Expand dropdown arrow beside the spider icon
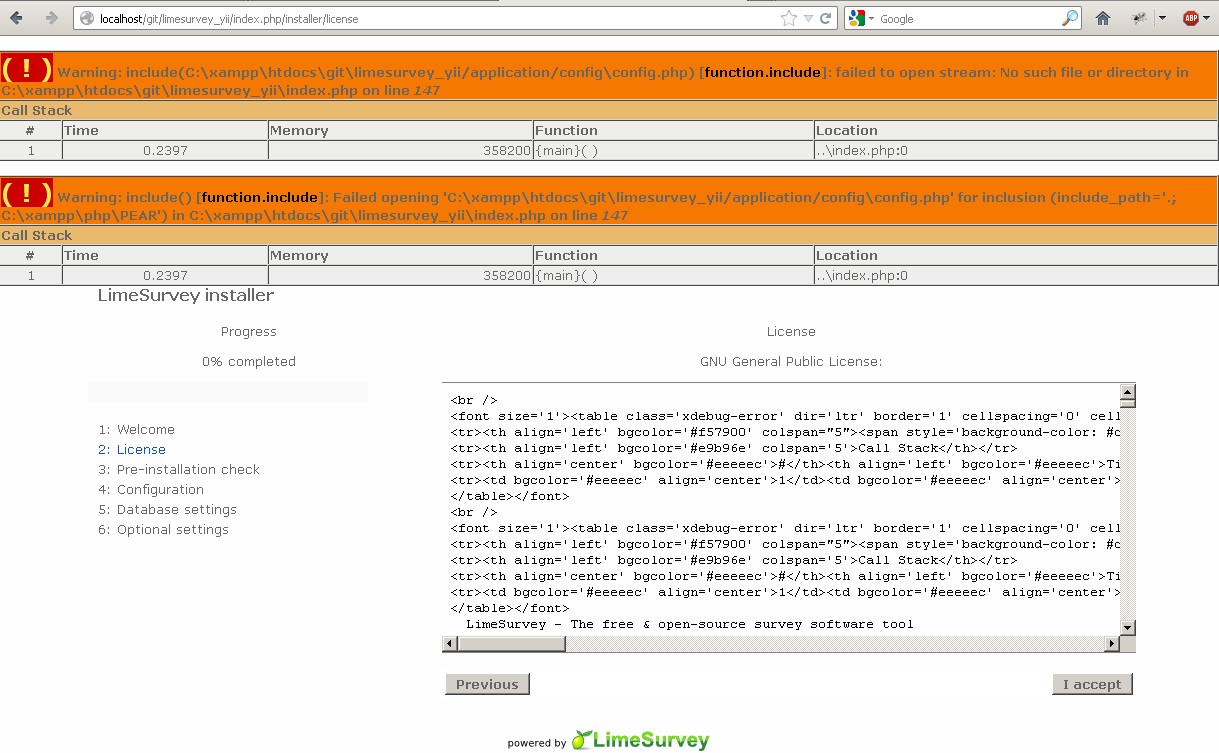The image size is (1219, 753). pyautogui.click(x=1162, y=18)
